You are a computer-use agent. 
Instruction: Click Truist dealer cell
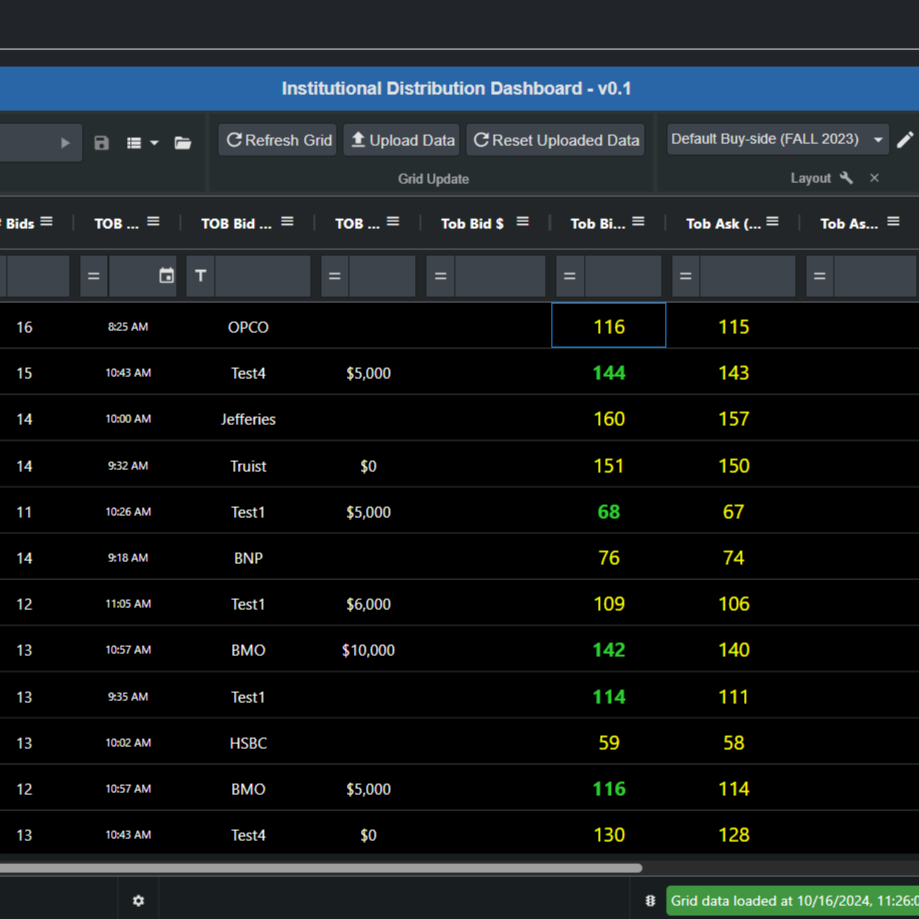pos(248,466)
